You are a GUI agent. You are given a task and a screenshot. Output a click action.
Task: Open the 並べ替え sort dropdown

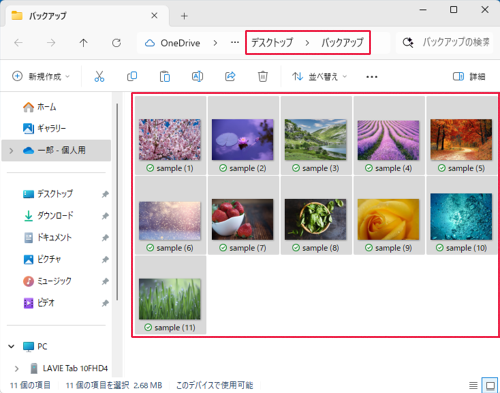coord(320,77)
